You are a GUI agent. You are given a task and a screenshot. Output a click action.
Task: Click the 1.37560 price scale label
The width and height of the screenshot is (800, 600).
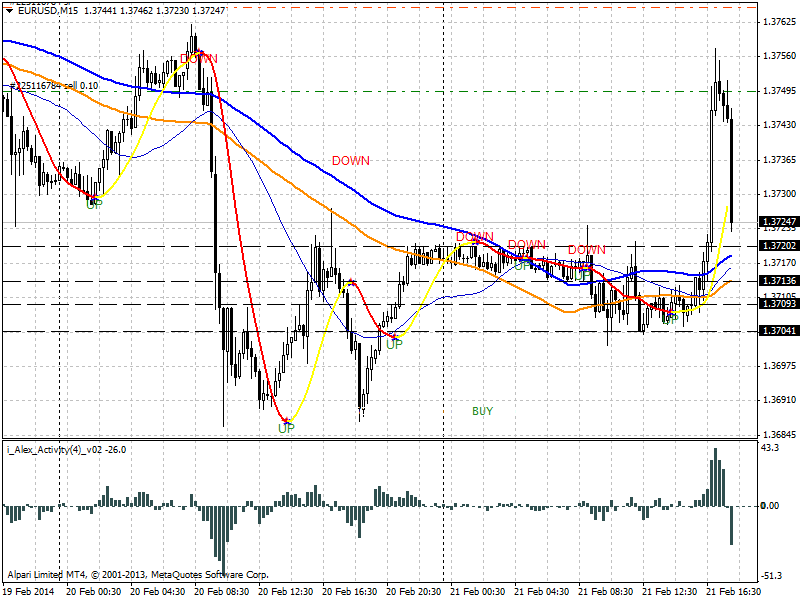click(779, 56)
